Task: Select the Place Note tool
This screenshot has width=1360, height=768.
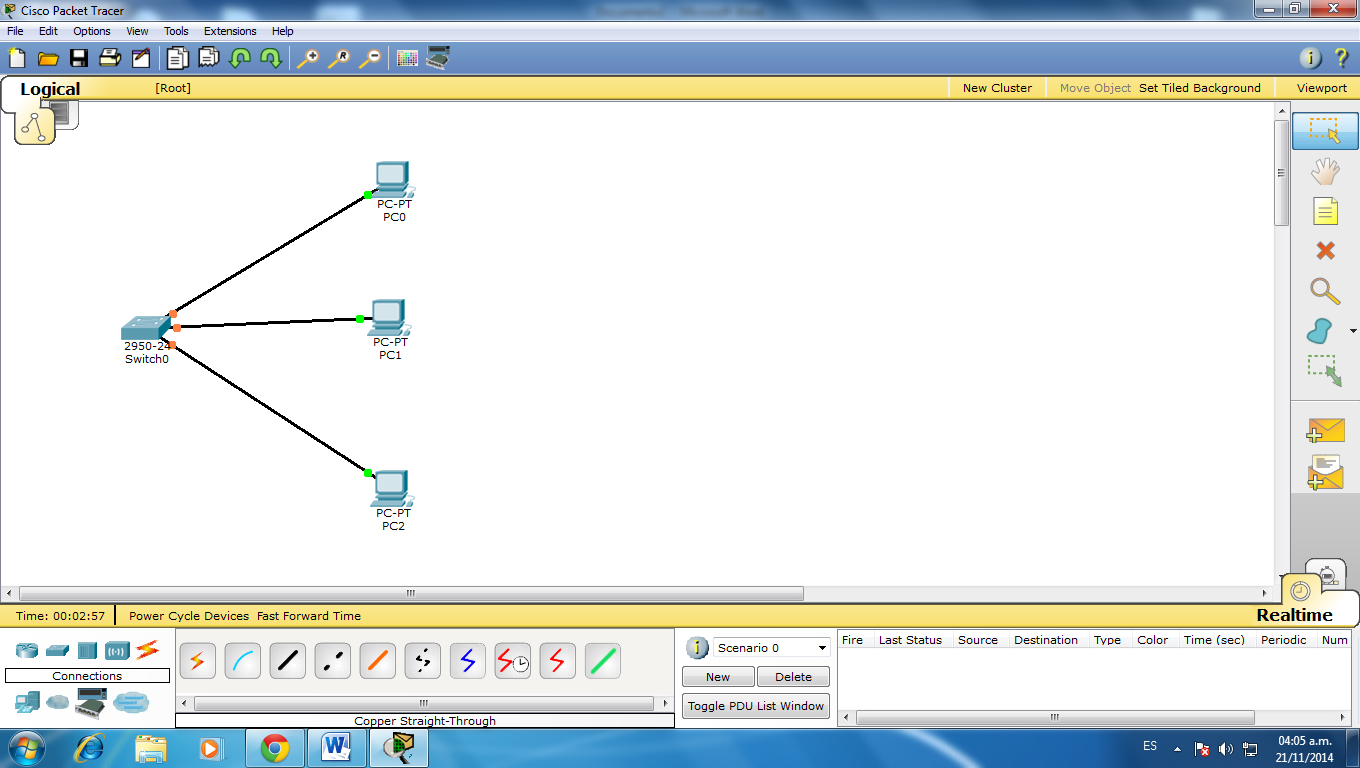Action: pos(1325,211)
